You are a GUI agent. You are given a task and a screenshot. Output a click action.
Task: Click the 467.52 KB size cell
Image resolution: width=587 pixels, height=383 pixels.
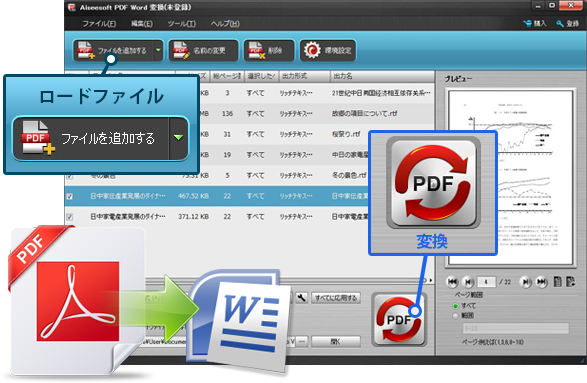[193, 196]
